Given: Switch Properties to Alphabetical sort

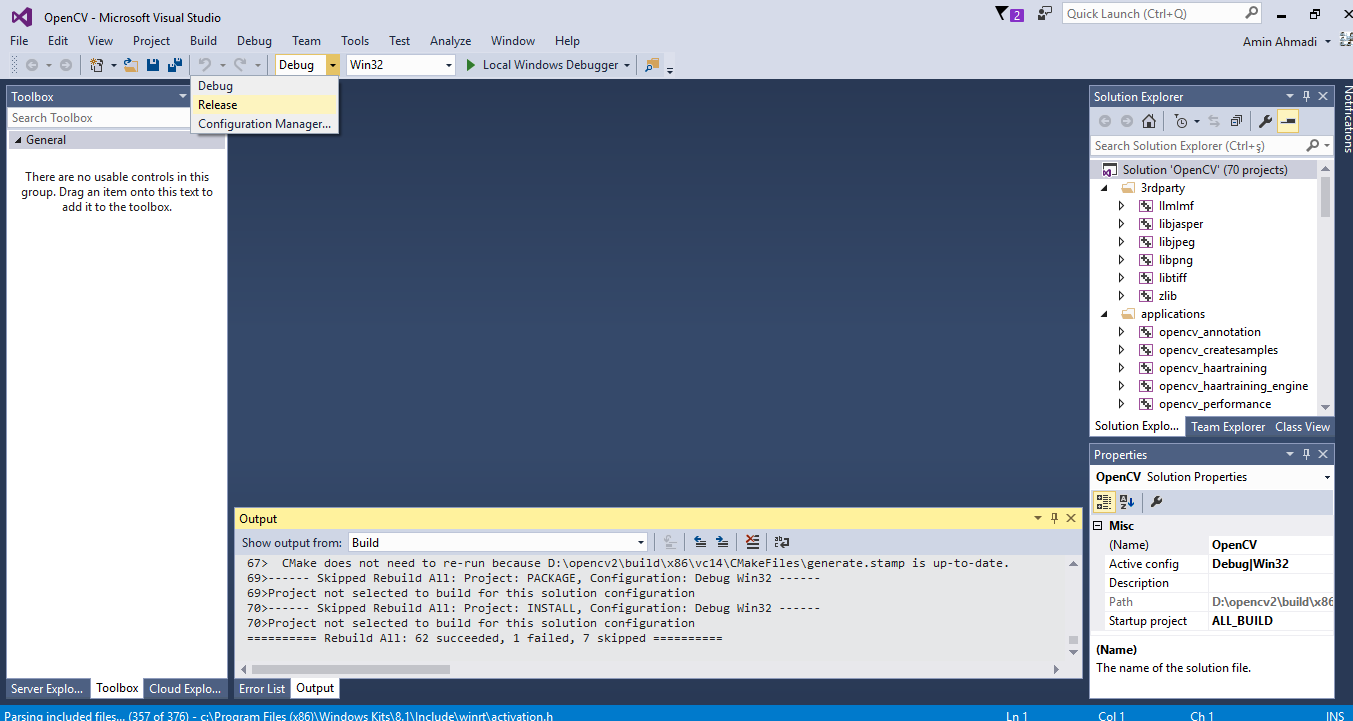Looking at the screenshot, I should pyautogui.click(x=1127, y=502).
